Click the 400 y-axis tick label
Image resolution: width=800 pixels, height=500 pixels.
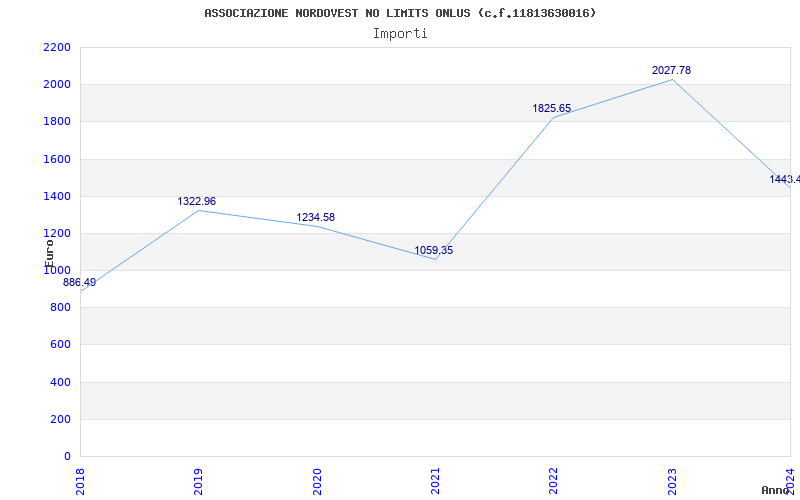(x=61, y=382)
